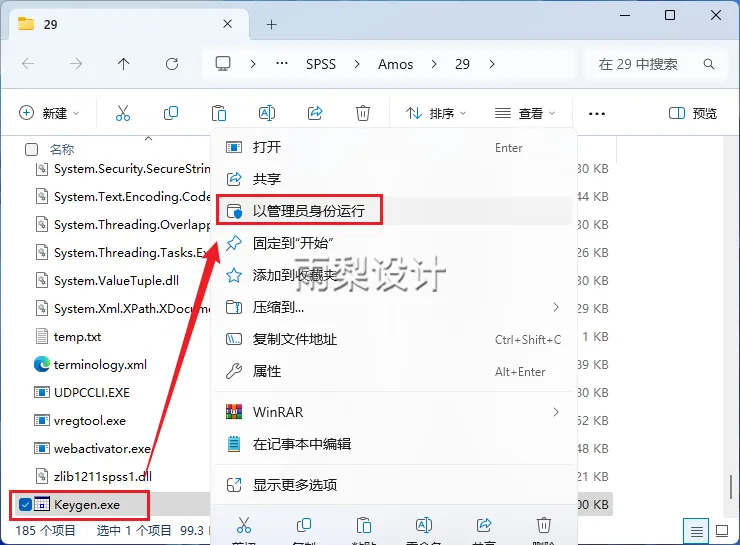
Task: Click the 名称 column header
Action: [x=62, y=150]
